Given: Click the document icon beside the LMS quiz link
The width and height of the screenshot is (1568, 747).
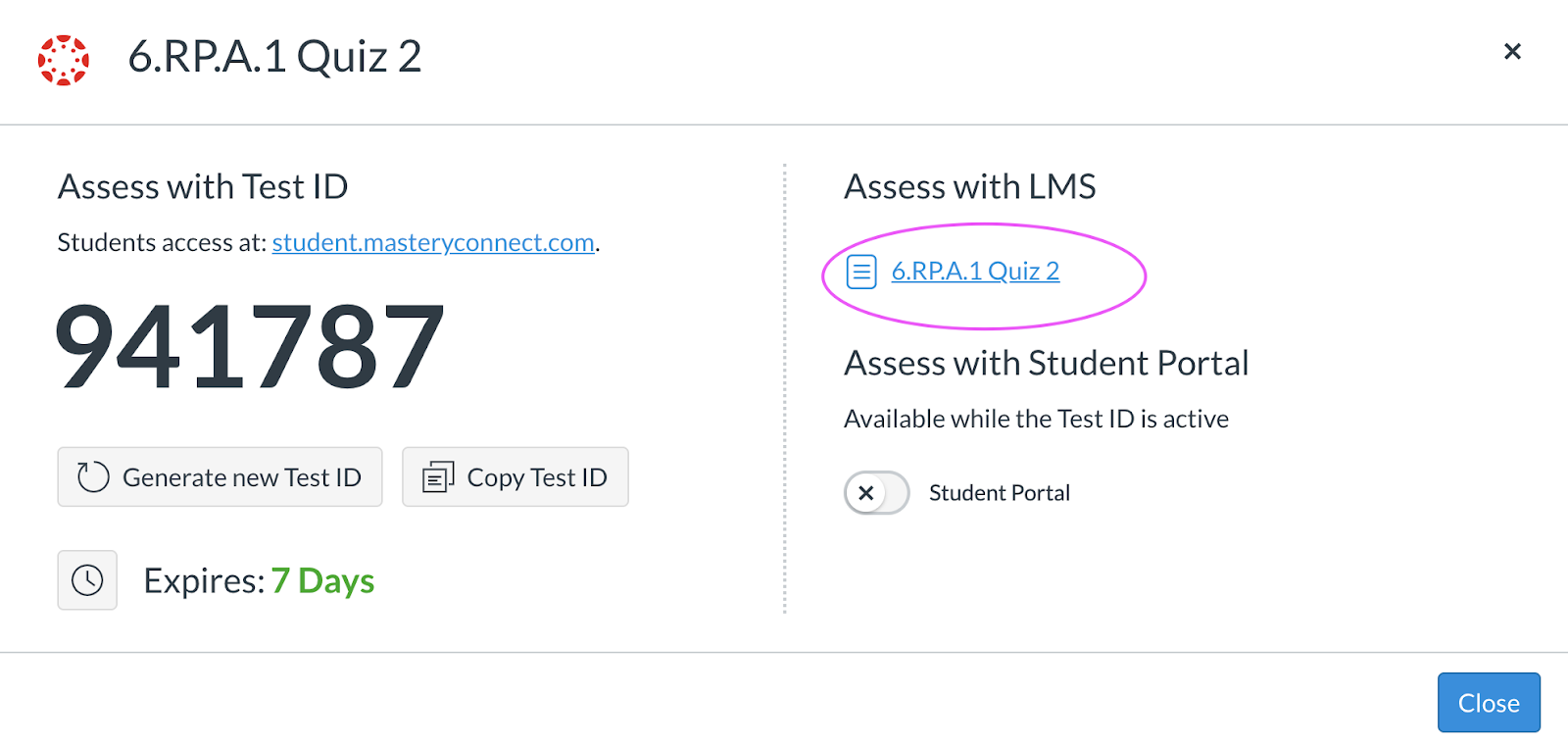Looking at the screenshot, I should click(861, 272).
